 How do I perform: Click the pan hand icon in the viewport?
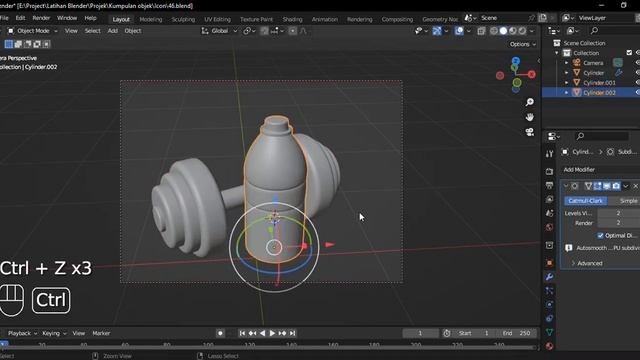529,117
